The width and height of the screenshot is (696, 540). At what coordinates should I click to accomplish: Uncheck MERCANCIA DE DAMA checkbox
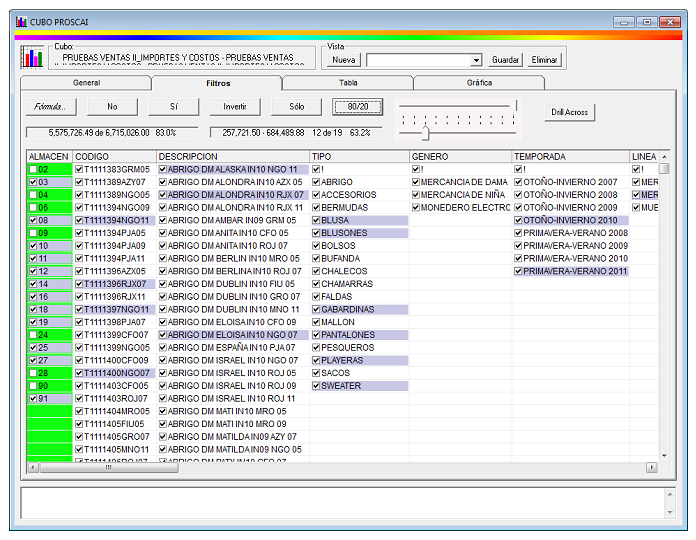(x=415, y=182)
